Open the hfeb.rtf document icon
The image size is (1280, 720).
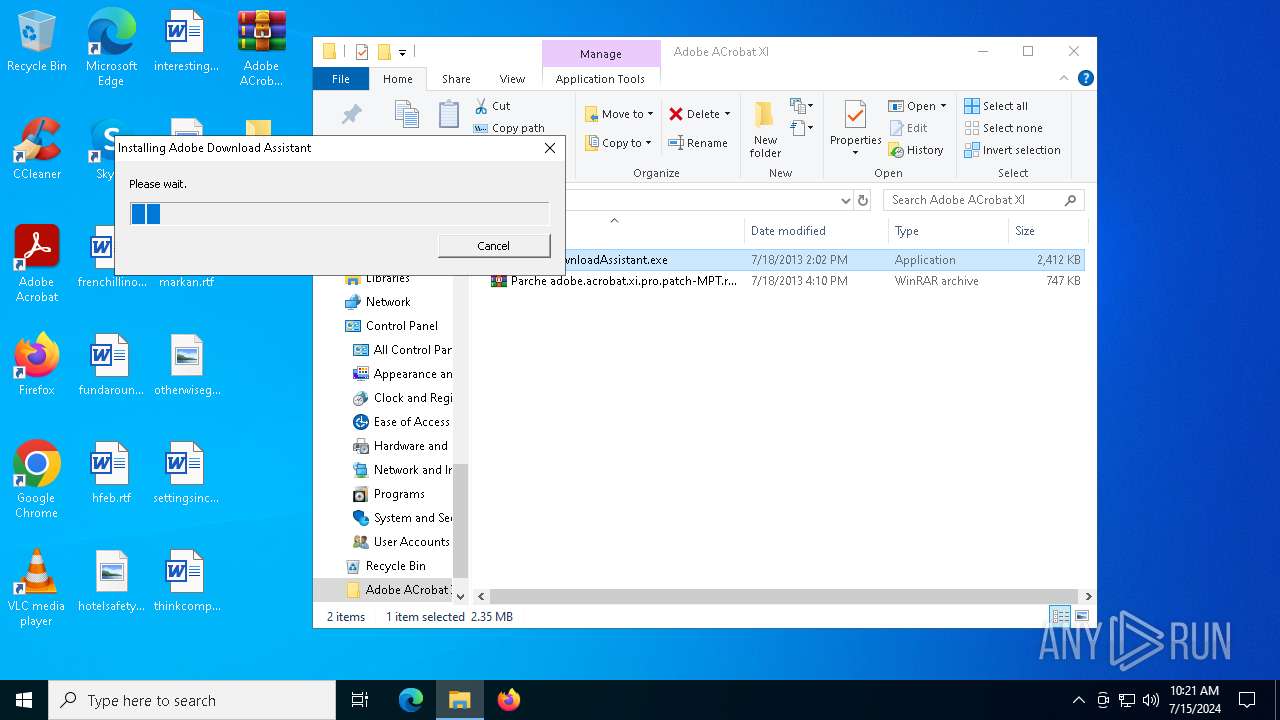(x=111, y=473)
